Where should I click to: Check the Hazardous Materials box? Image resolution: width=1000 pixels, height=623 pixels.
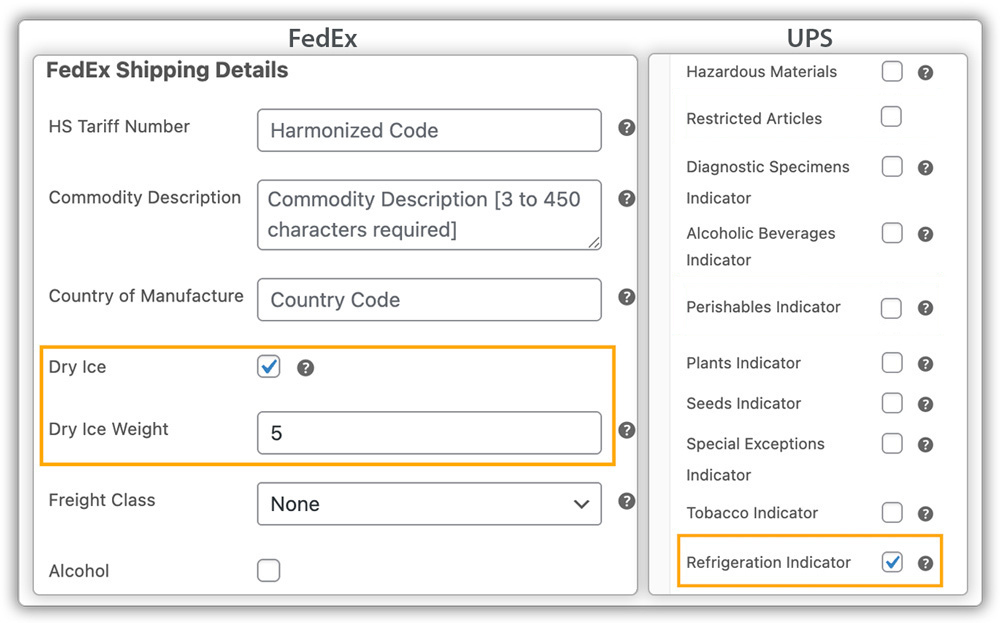click(x=892, y=71)
